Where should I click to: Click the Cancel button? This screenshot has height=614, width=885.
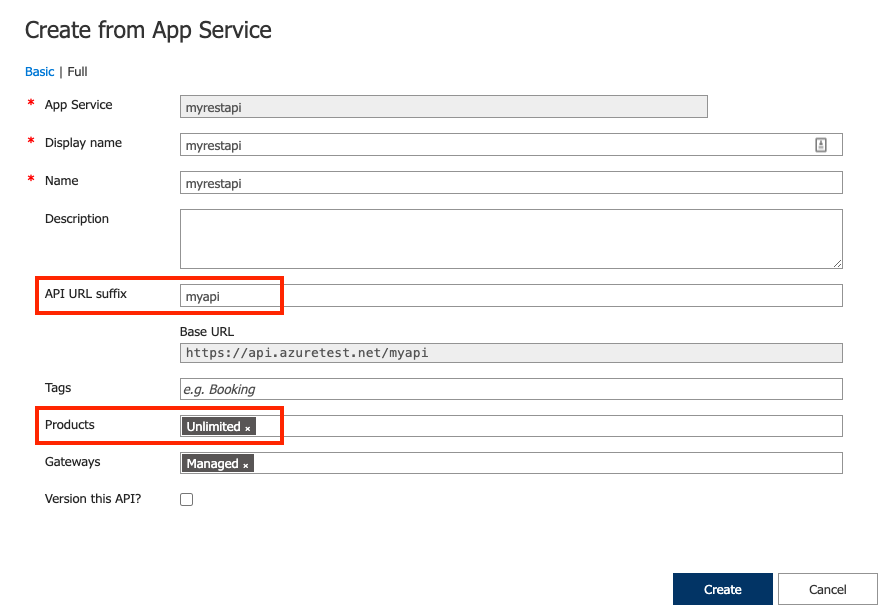[x=827, y=589]
